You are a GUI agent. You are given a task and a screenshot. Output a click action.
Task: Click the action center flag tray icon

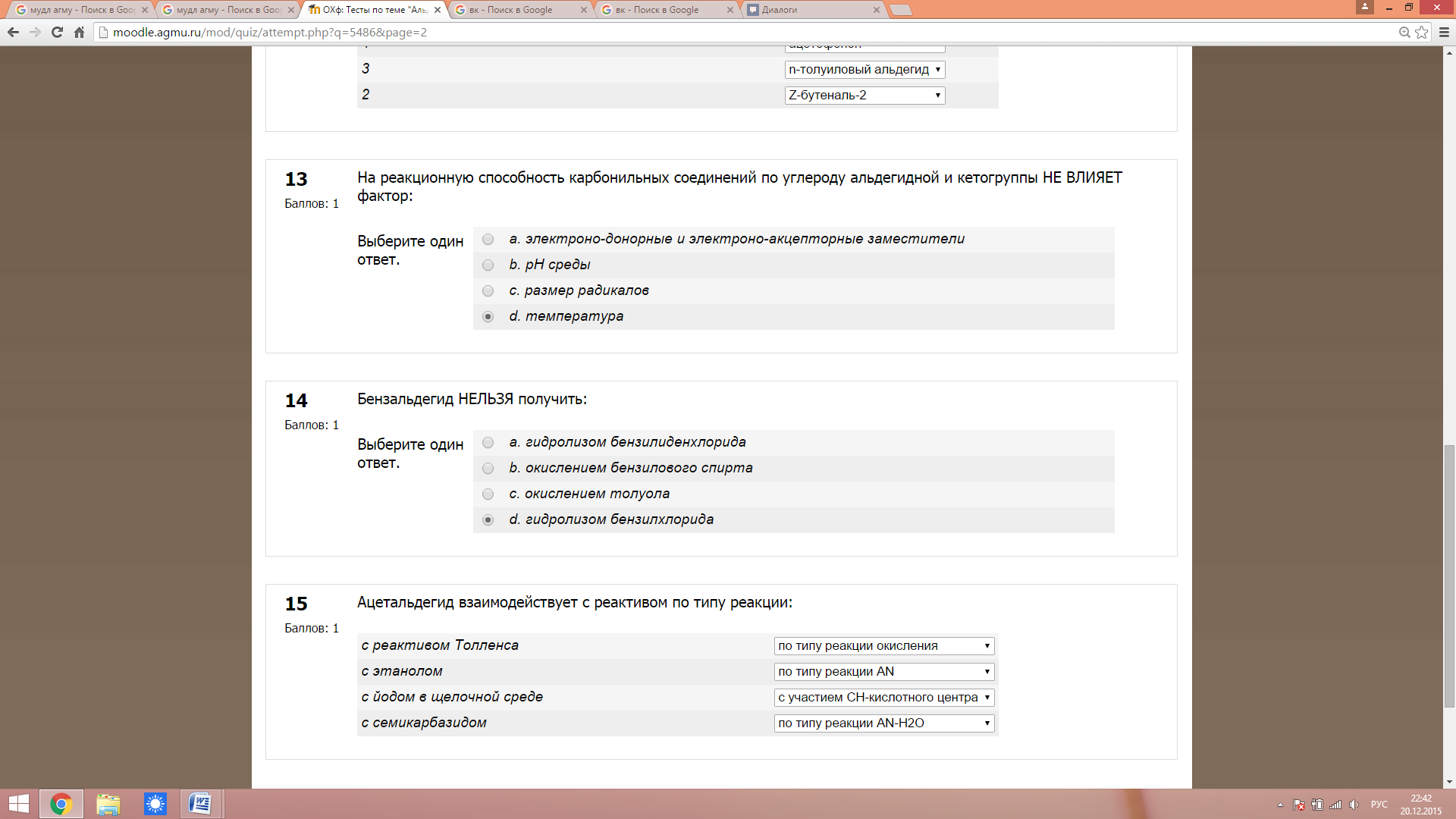[1298, 805]
